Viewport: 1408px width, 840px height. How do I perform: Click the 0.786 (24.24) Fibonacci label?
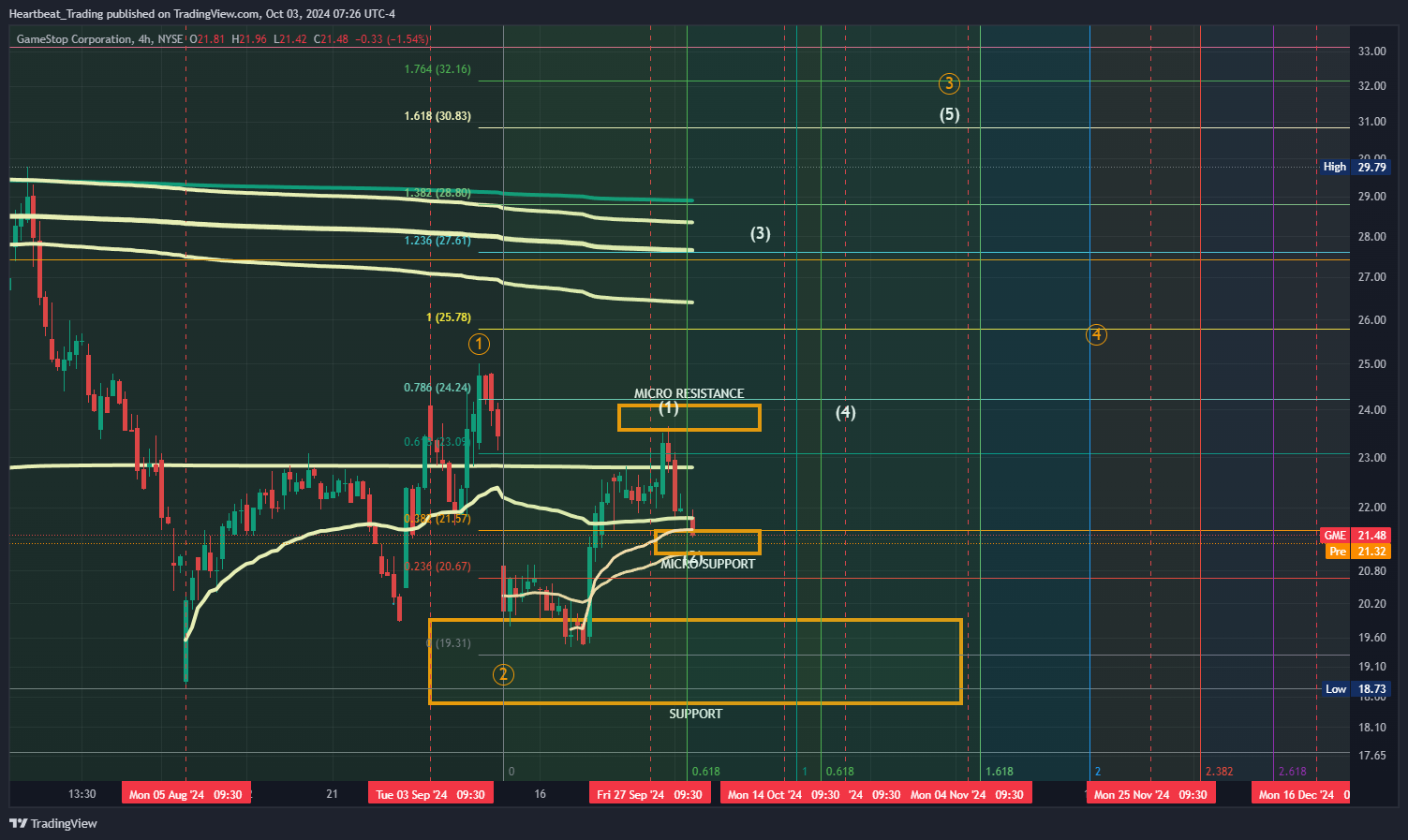(437, 388)
